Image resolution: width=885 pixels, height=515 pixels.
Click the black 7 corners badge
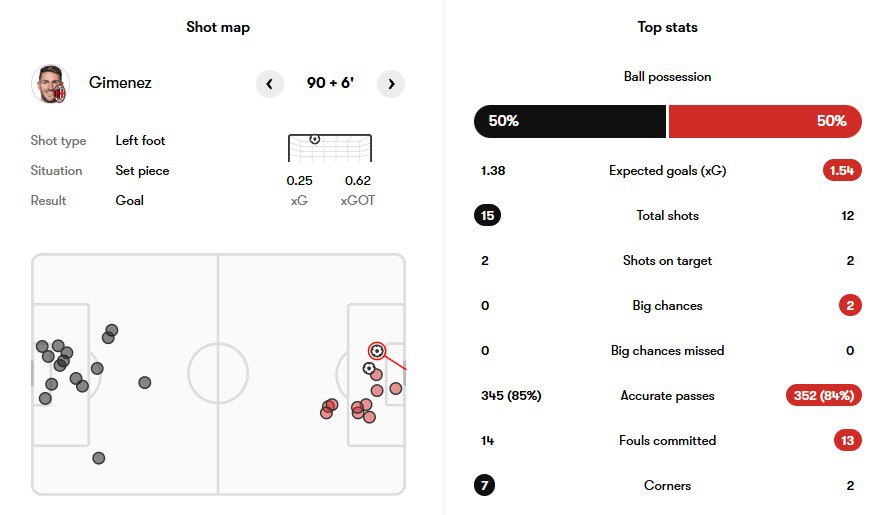coord(484,485)
